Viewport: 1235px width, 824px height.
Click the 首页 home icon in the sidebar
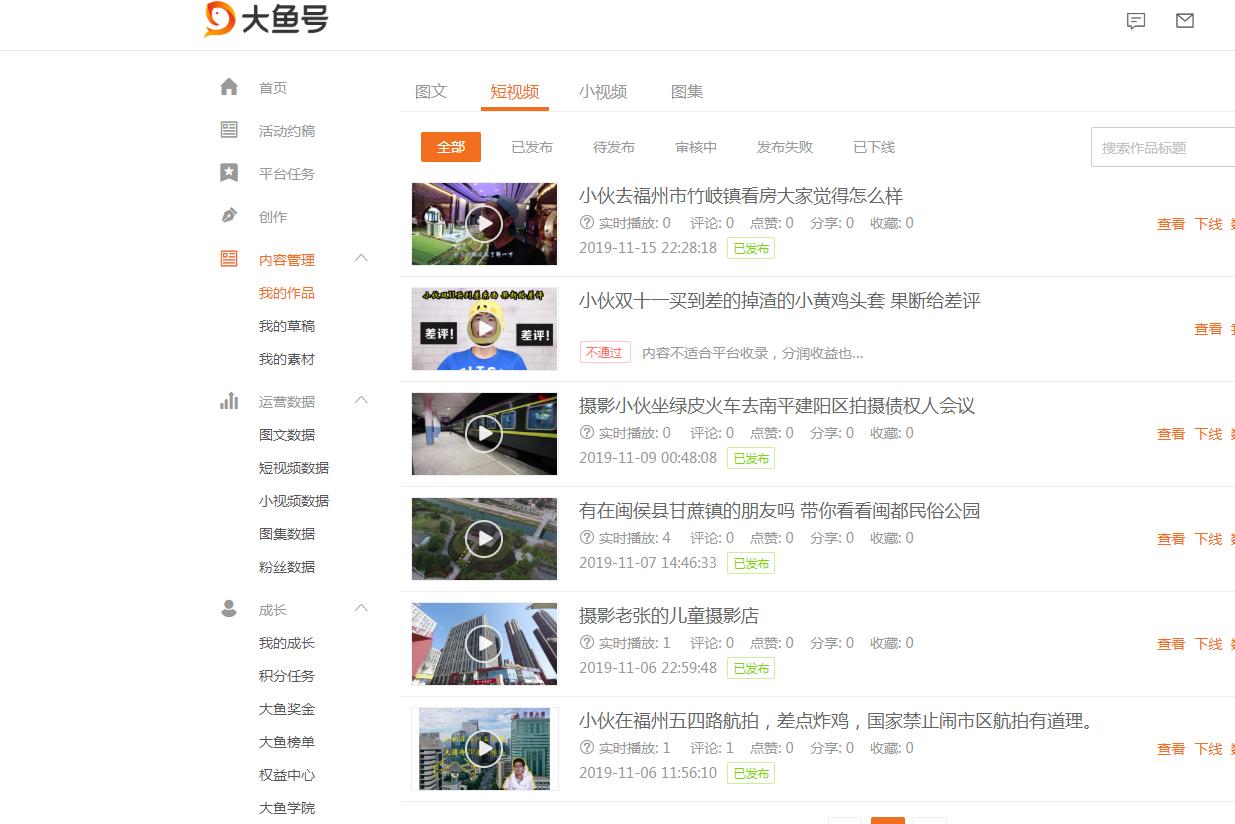[229, 87]
